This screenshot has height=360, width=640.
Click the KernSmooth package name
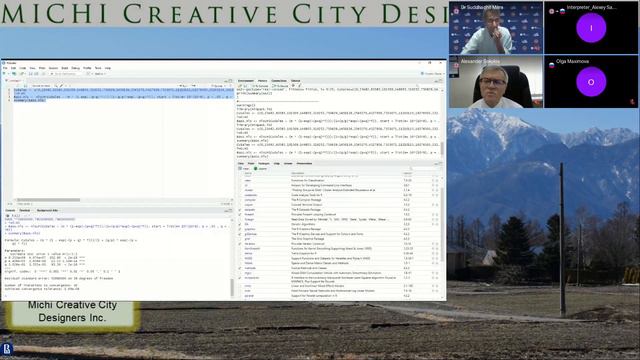pyautogui.click(x=252, y=249)
